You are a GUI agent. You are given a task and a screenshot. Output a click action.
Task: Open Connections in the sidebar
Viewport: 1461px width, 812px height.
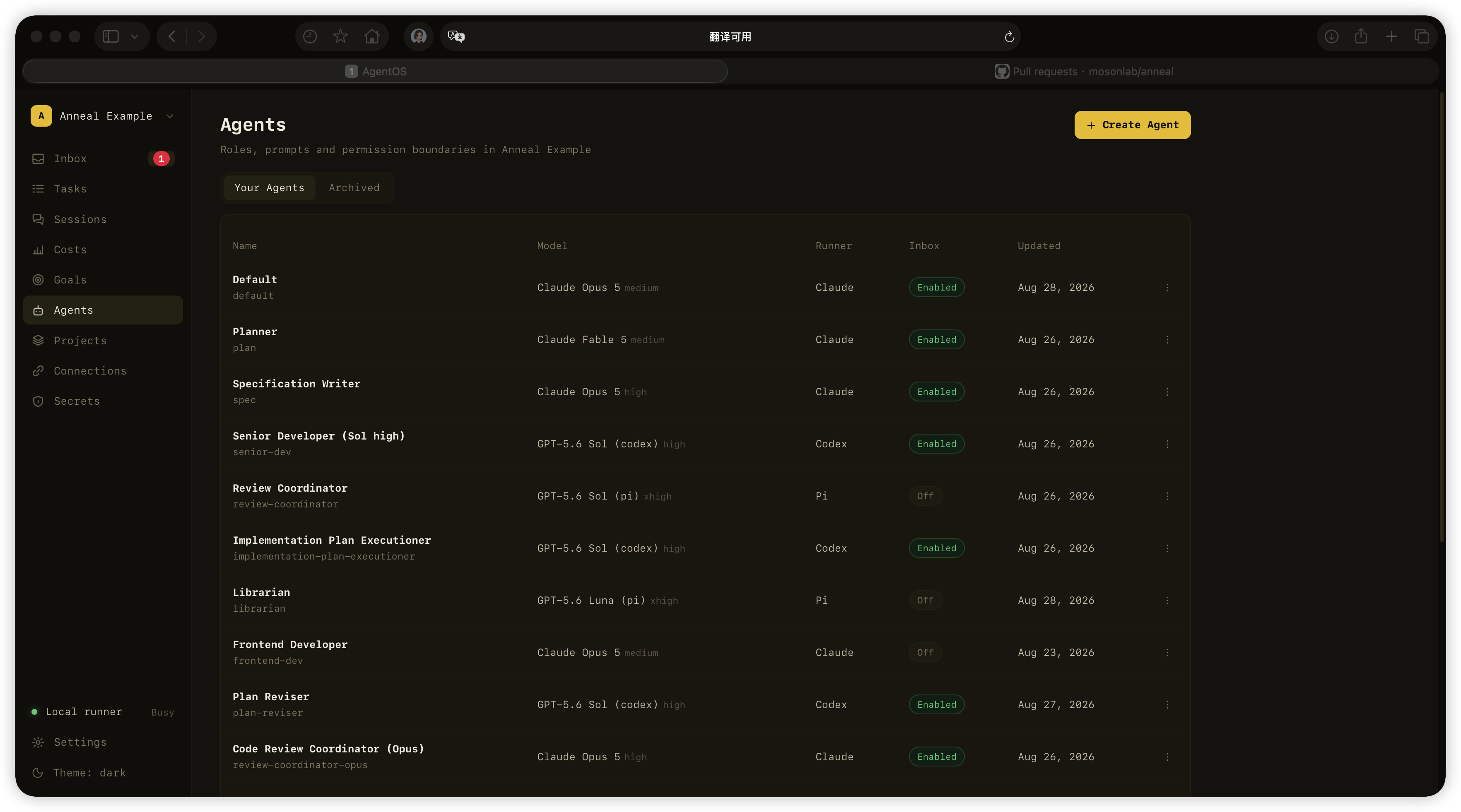point(103,370)
